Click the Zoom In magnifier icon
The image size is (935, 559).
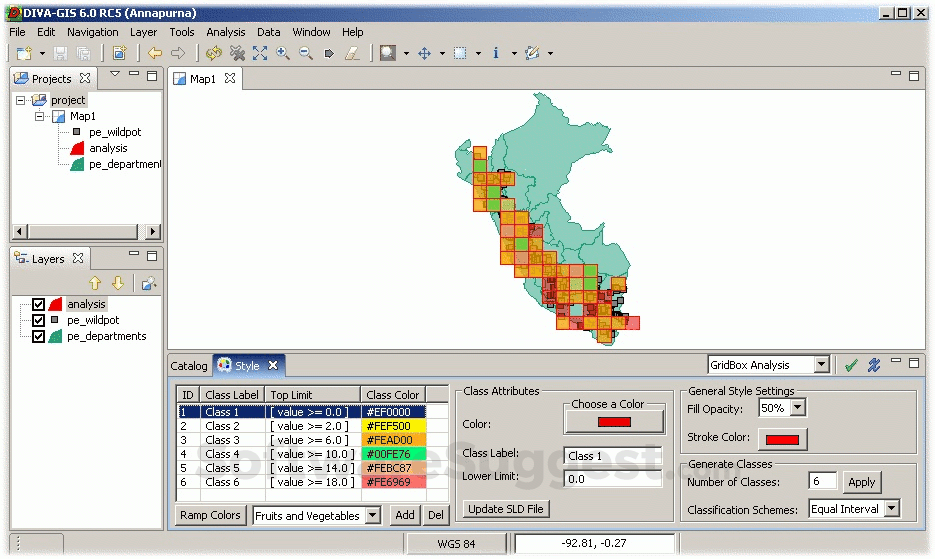tap(283, 53)
